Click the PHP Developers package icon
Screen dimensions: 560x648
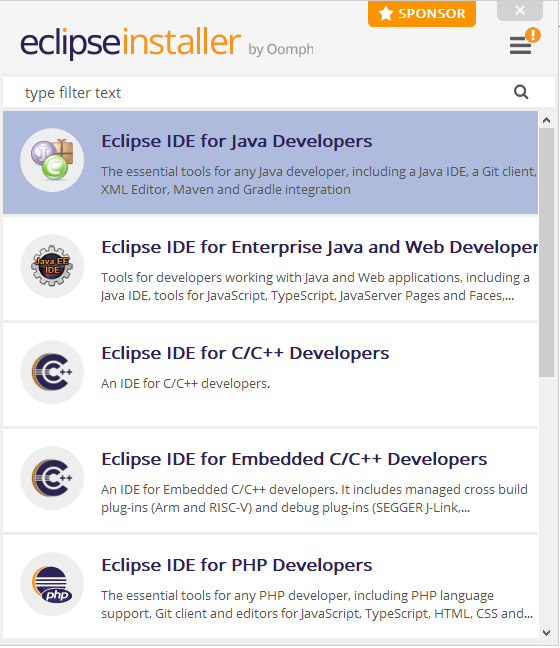tap(52, 584)
